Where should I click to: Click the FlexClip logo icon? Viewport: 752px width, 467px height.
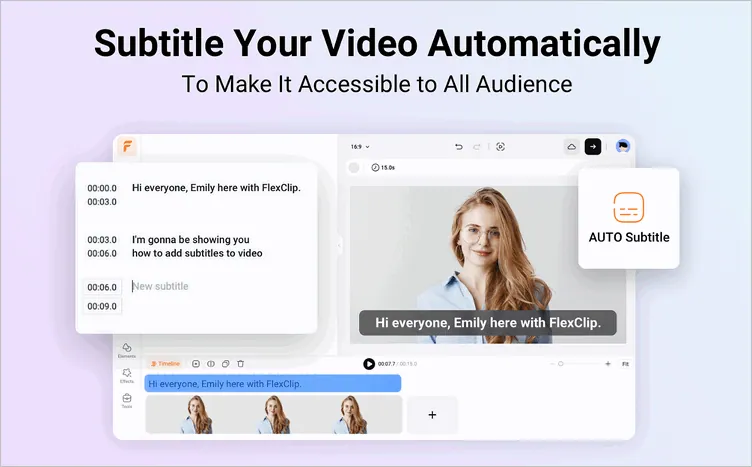[127, 146]
